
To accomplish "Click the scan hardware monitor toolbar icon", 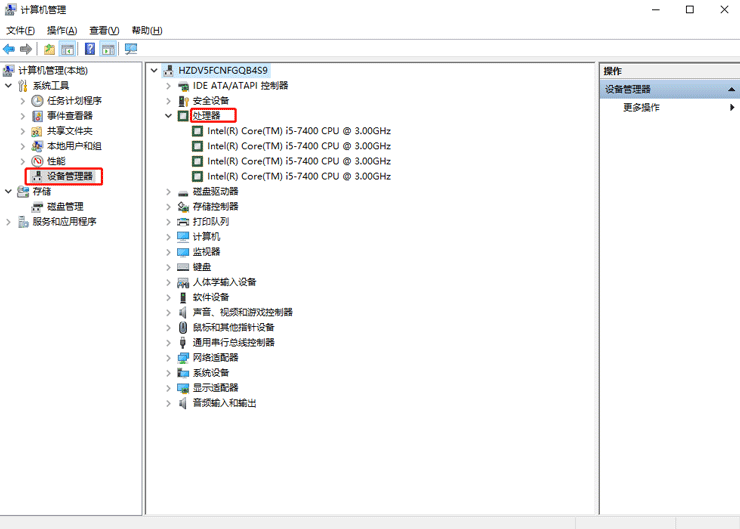I will [x=131, y=49].
